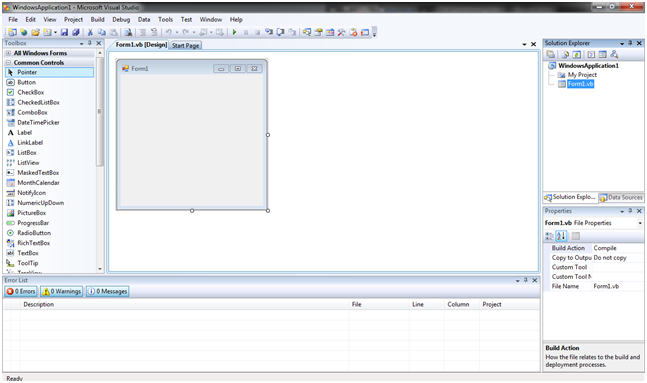Toggle auto-hide pin on Error List
This screenshot has width=647, height=383.
click(x=526, y=280)
